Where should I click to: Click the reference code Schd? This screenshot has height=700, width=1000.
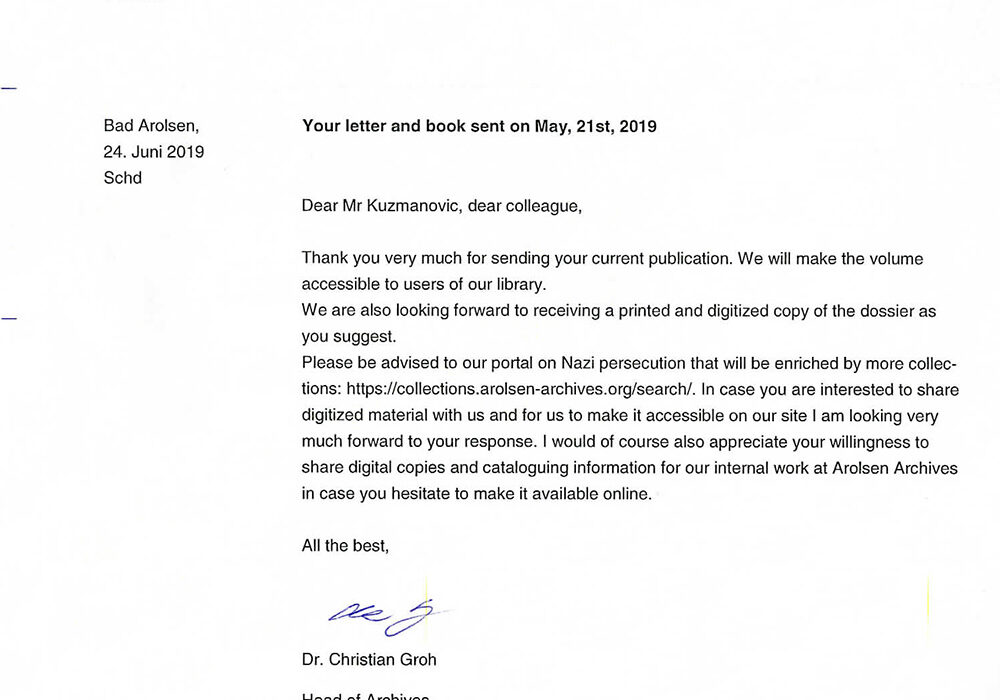123,178
